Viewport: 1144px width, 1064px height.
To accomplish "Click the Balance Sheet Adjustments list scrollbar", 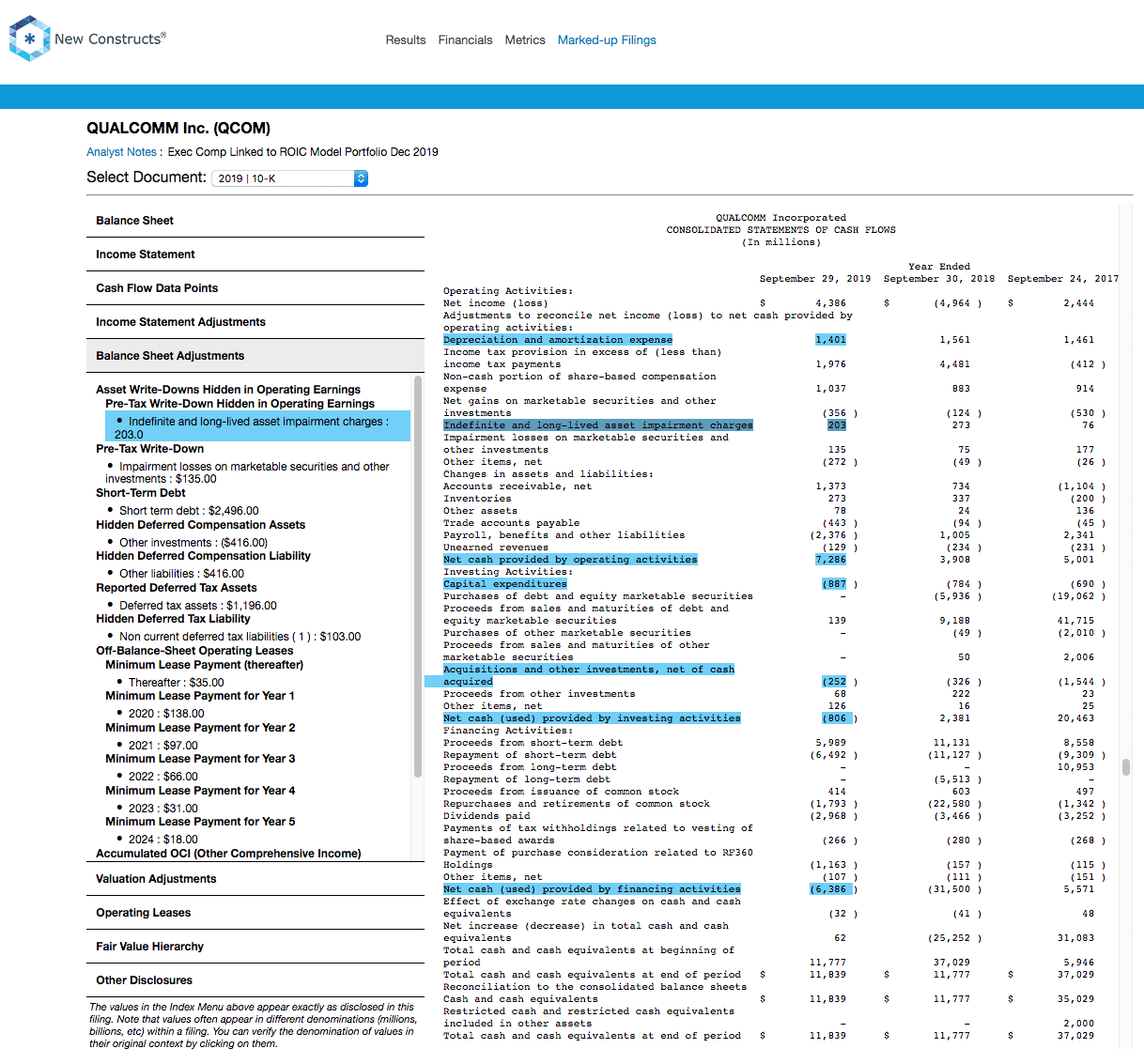I will coord(418,577).
